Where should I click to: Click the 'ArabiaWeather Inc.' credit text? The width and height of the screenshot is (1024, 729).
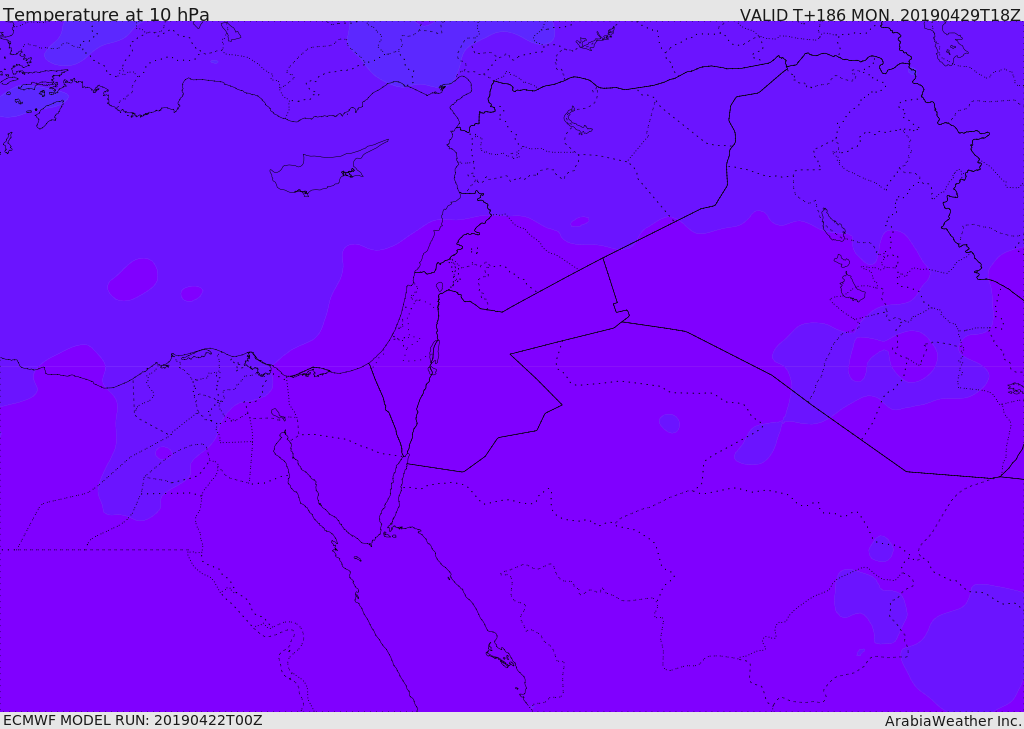[953, 721]
